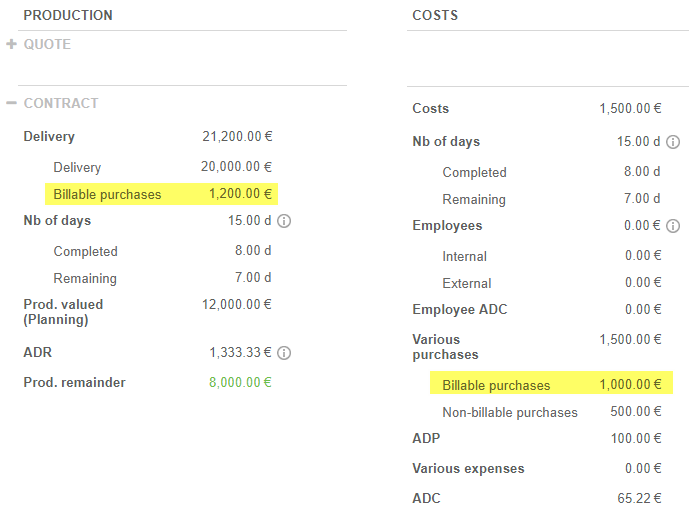
Task: Click the info icon next to ADR
Action: click(x=284, y=353)
